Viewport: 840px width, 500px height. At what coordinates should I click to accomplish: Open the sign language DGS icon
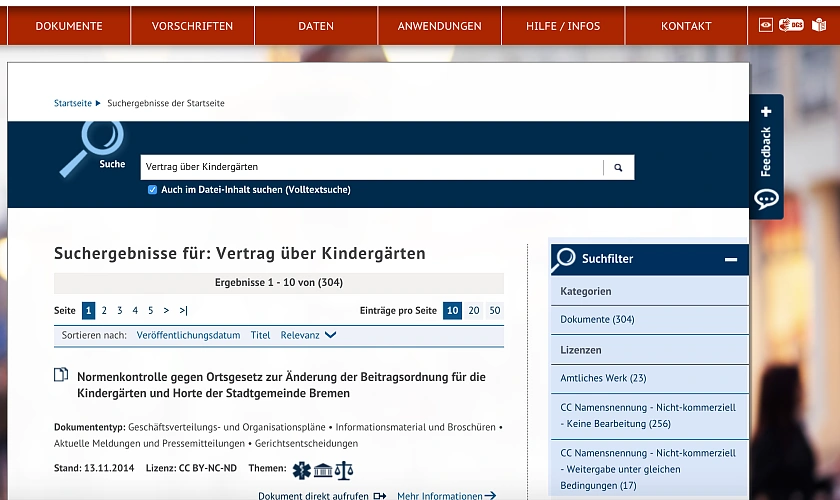(x=791, y=25)
